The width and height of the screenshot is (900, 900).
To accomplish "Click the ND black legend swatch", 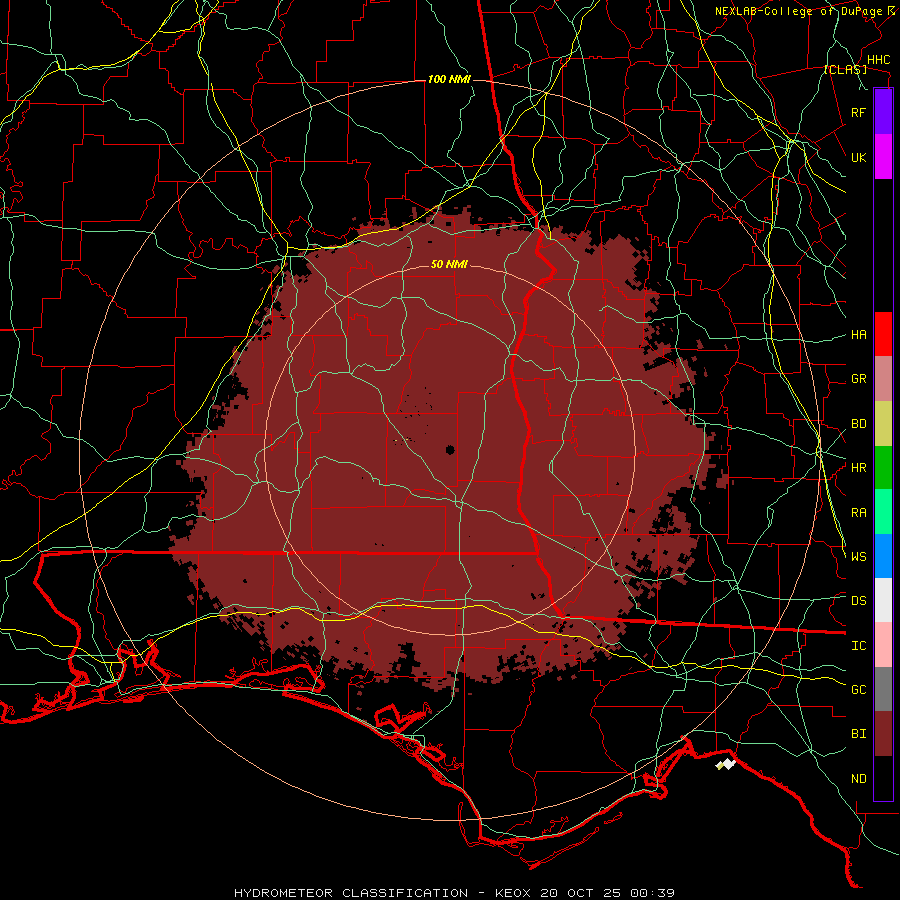I will coord(883,778).
